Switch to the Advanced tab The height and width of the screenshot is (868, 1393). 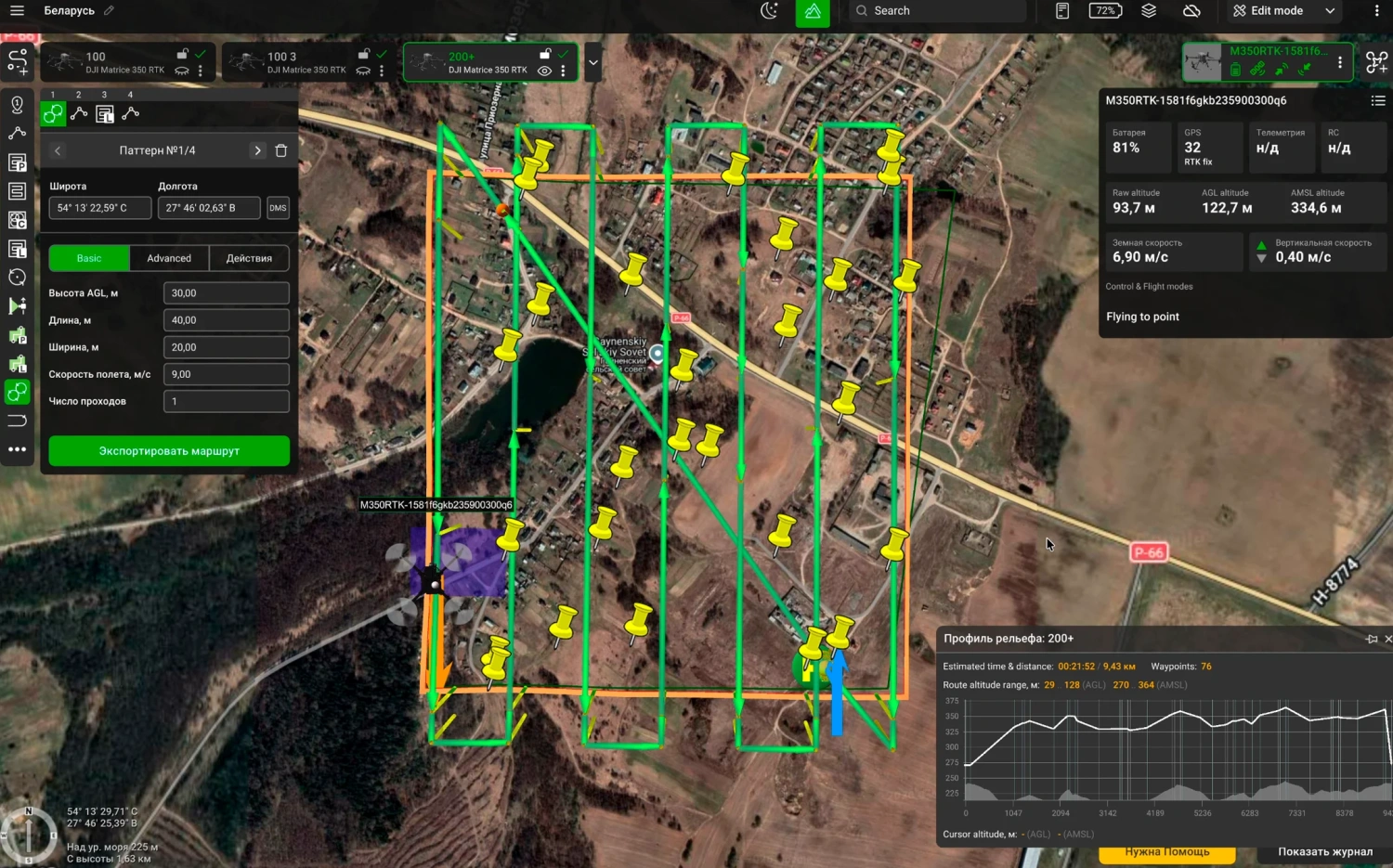pyautogui.click(x=169, y=258)
